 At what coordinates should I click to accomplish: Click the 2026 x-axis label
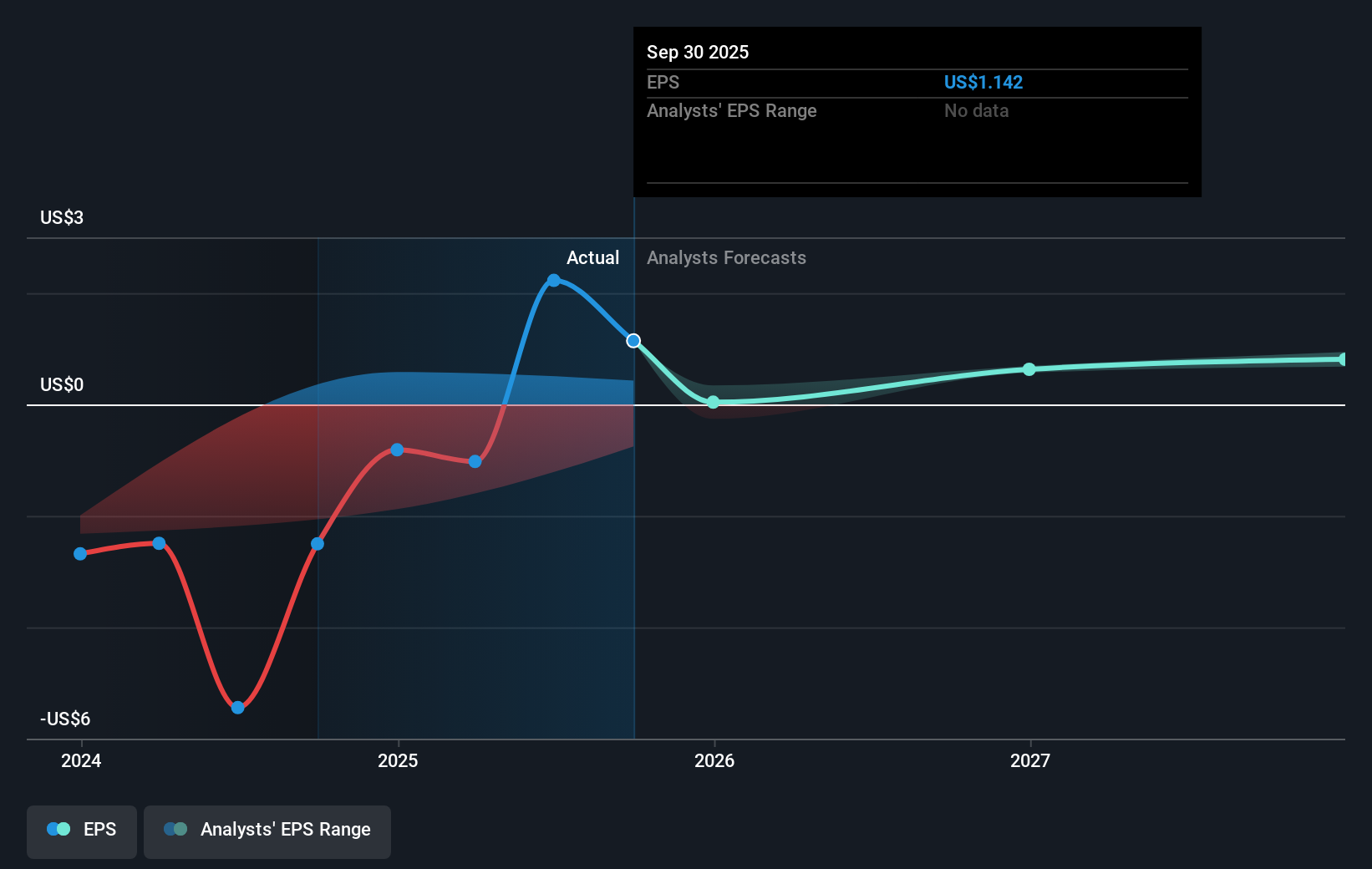pyautogui.click(x=714, y=760)
